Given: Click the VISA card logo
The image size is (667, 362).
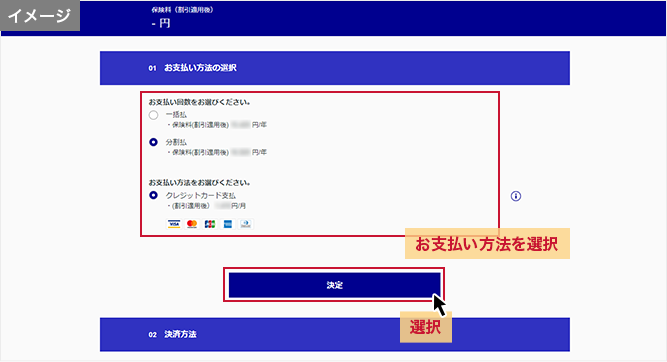Looking at the screenshot, I should [174, 224].
